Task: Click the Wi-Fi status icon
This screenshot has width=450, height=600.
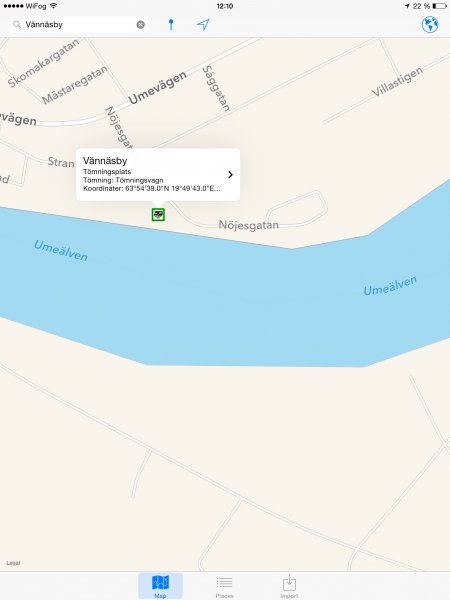Action: click(54, 6)
